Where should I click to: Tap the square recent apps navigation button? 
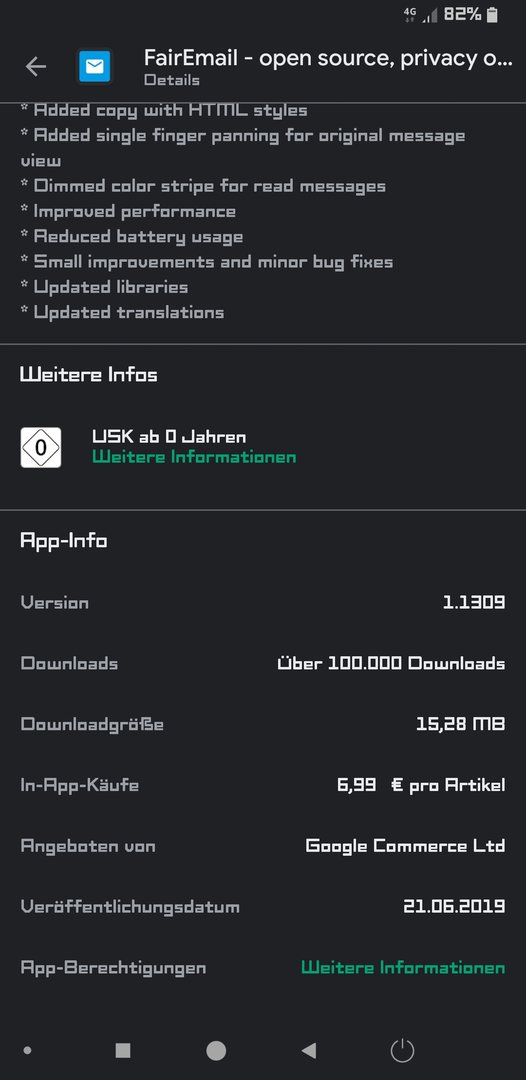[123, 1050]
